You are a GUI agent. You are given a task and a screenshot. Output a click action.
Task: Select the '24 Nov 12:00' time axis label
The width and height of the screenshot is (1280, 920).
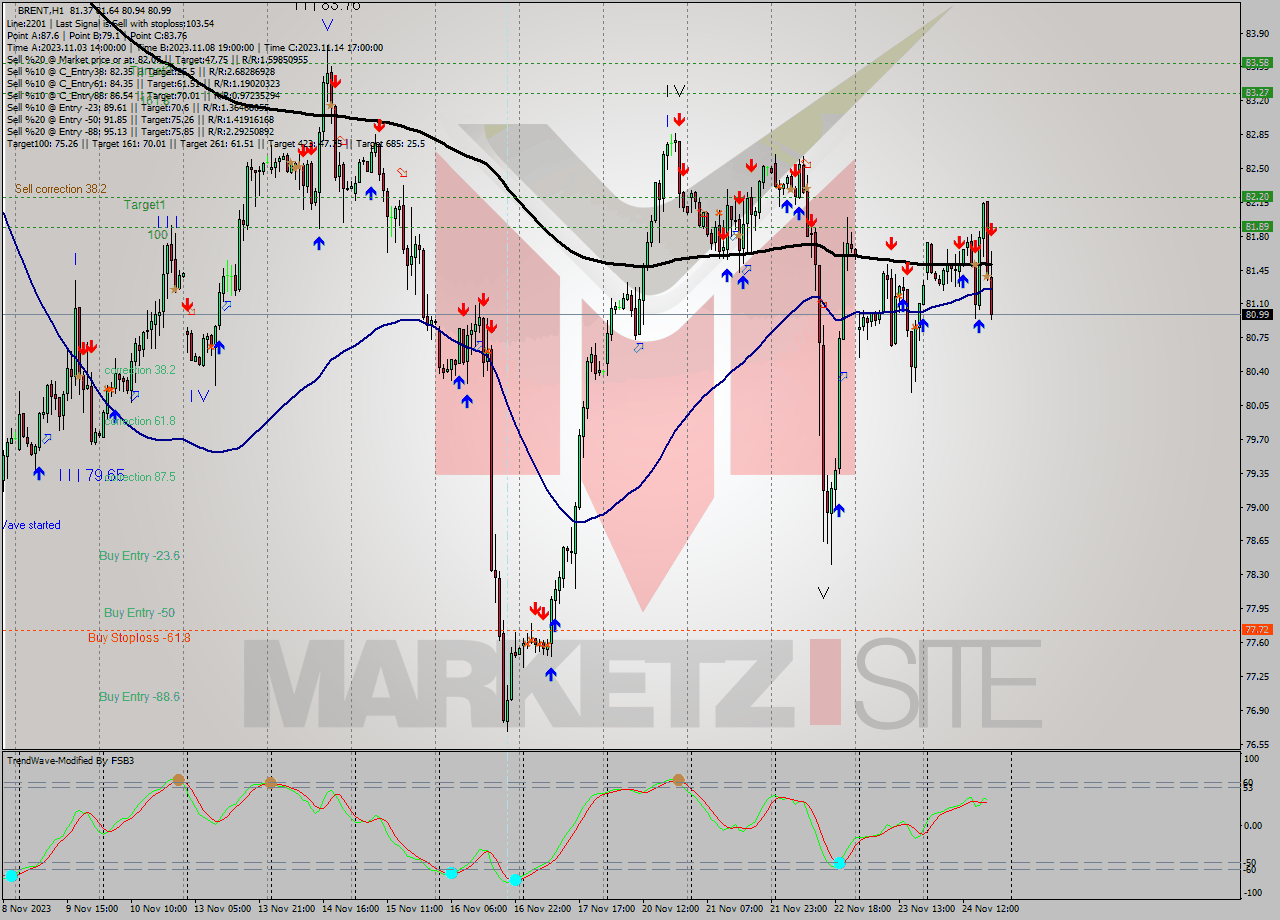[990, 909]
